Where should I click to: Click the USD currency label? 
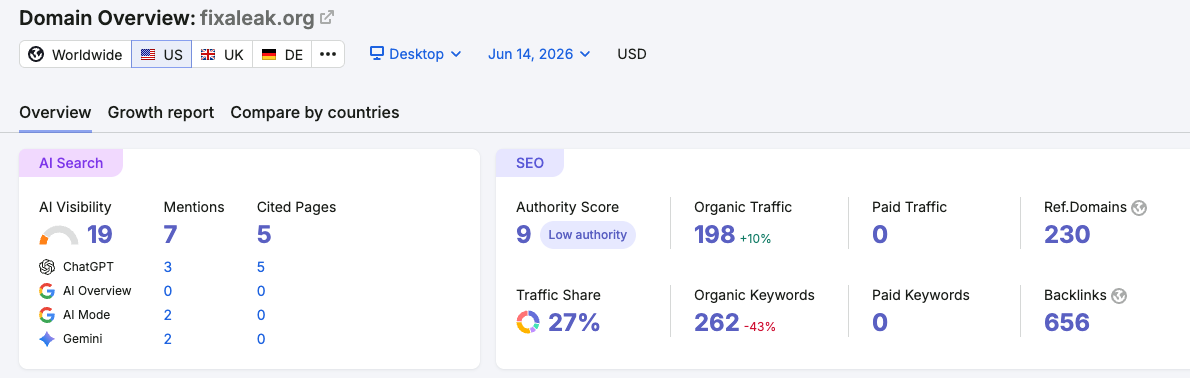coord(631,54)
